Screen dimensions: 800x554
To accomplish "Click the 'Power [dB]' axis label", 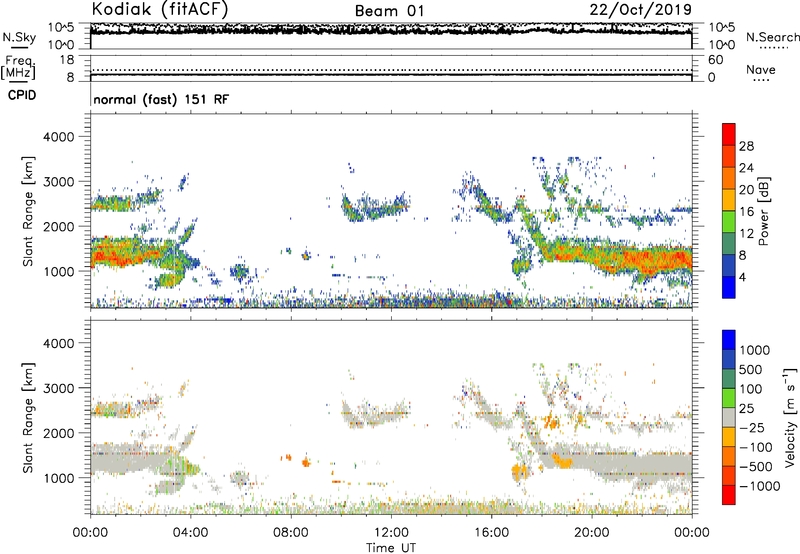I will pyautogui.click(x=764, y=211).
